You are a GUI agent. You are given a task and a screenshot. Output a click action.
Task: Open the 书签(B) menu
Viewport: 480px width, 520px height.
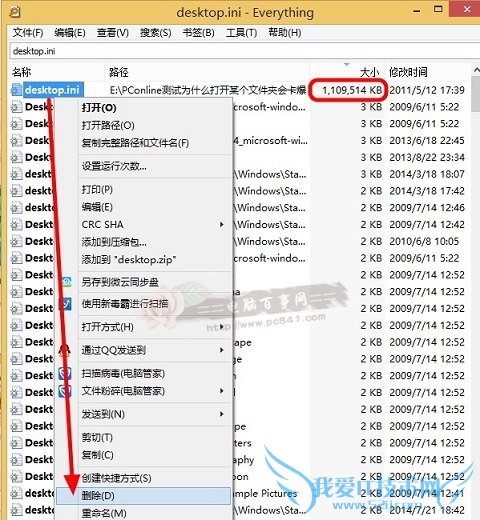[x=199, y=33]
